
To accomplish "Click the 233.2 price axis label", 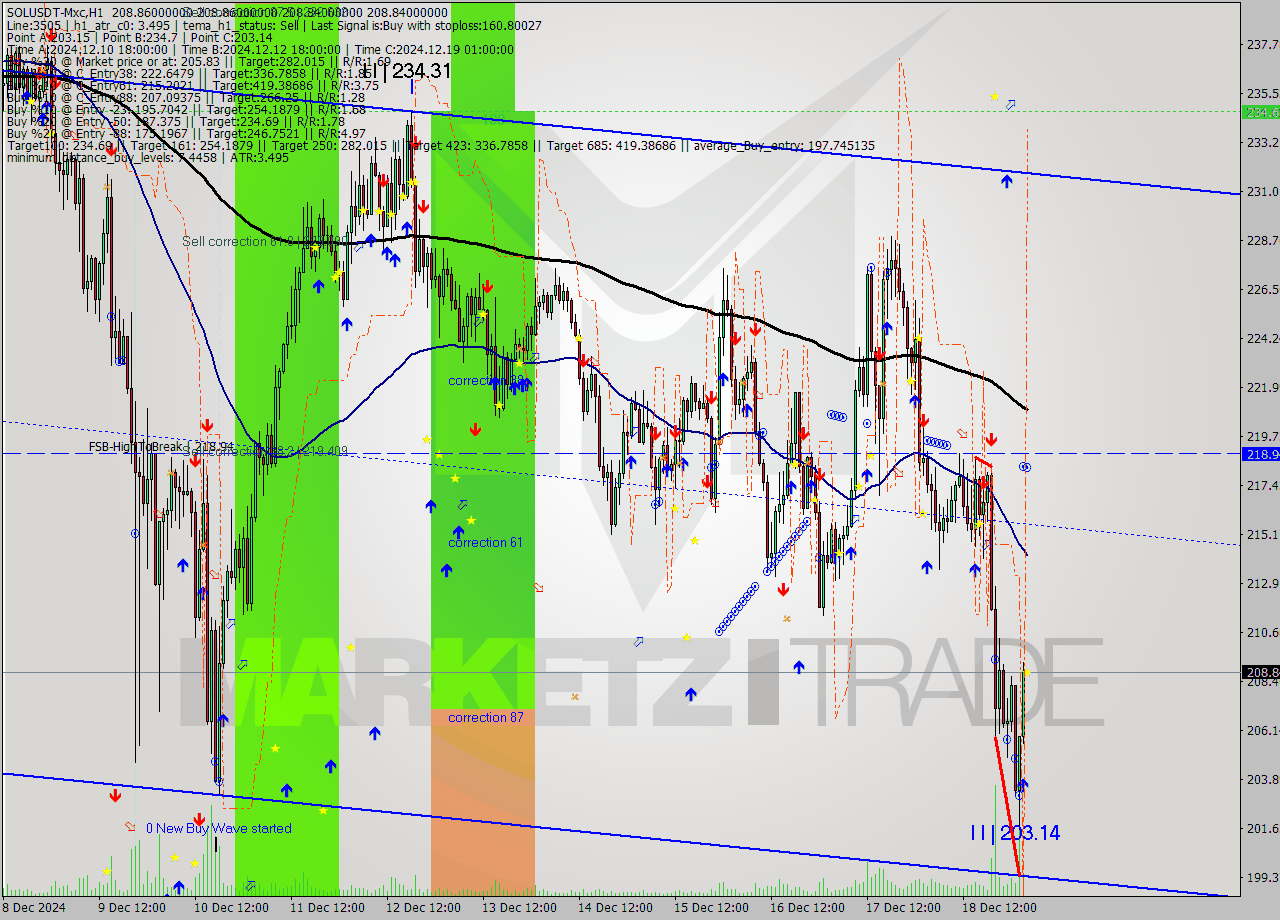I will pyautogui.click(x=1262, y=142).
